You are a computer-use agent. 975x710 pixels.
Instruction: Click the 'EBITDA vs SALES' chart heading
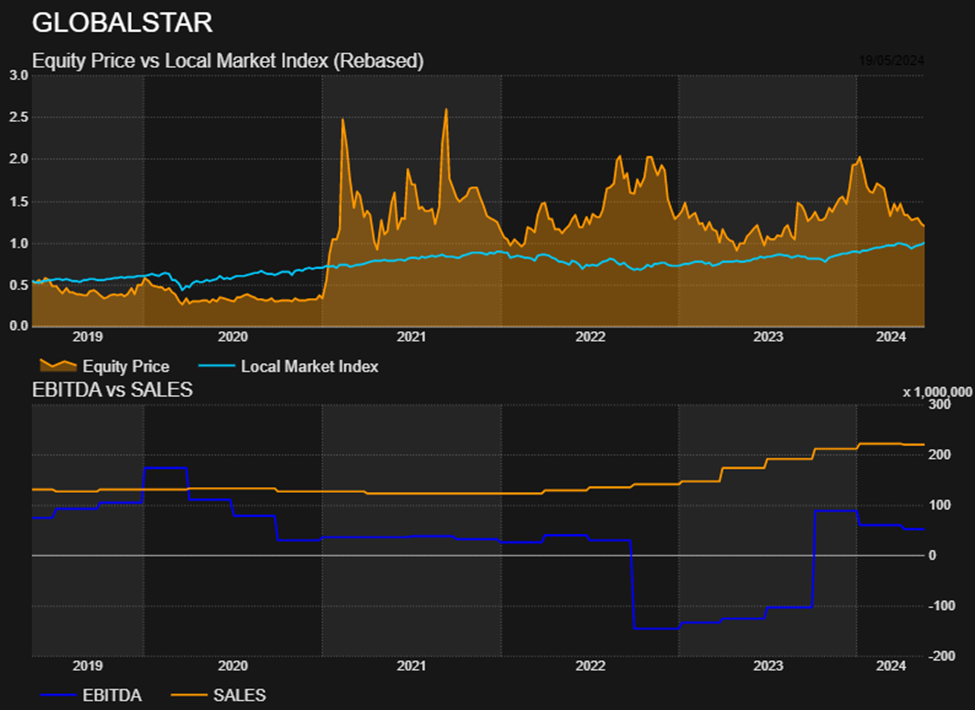[x=113, y=390]
